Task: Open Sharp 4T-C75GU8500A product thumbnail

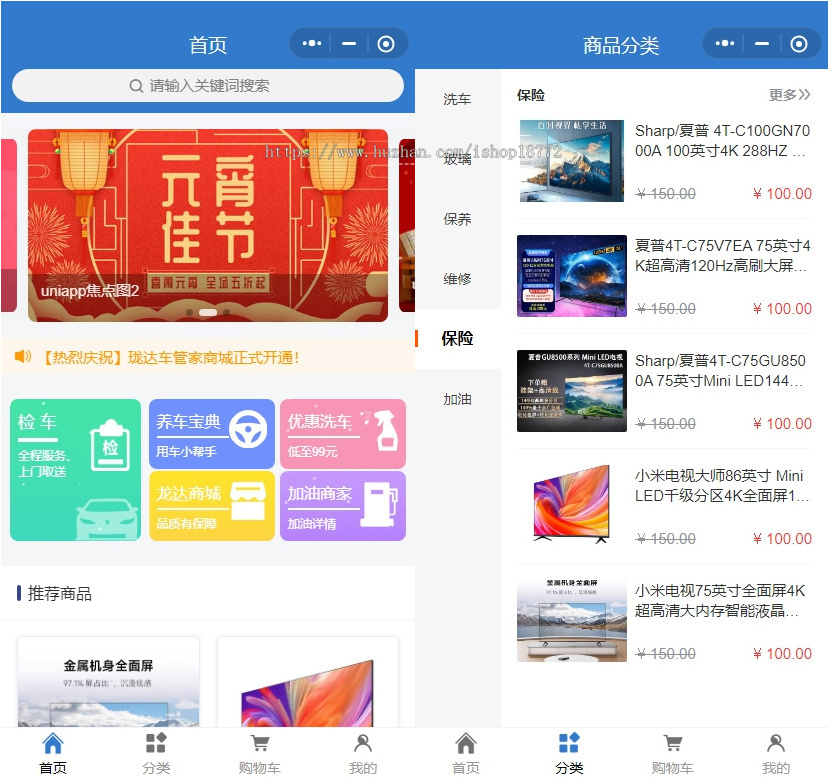Action: pos(572,391)
